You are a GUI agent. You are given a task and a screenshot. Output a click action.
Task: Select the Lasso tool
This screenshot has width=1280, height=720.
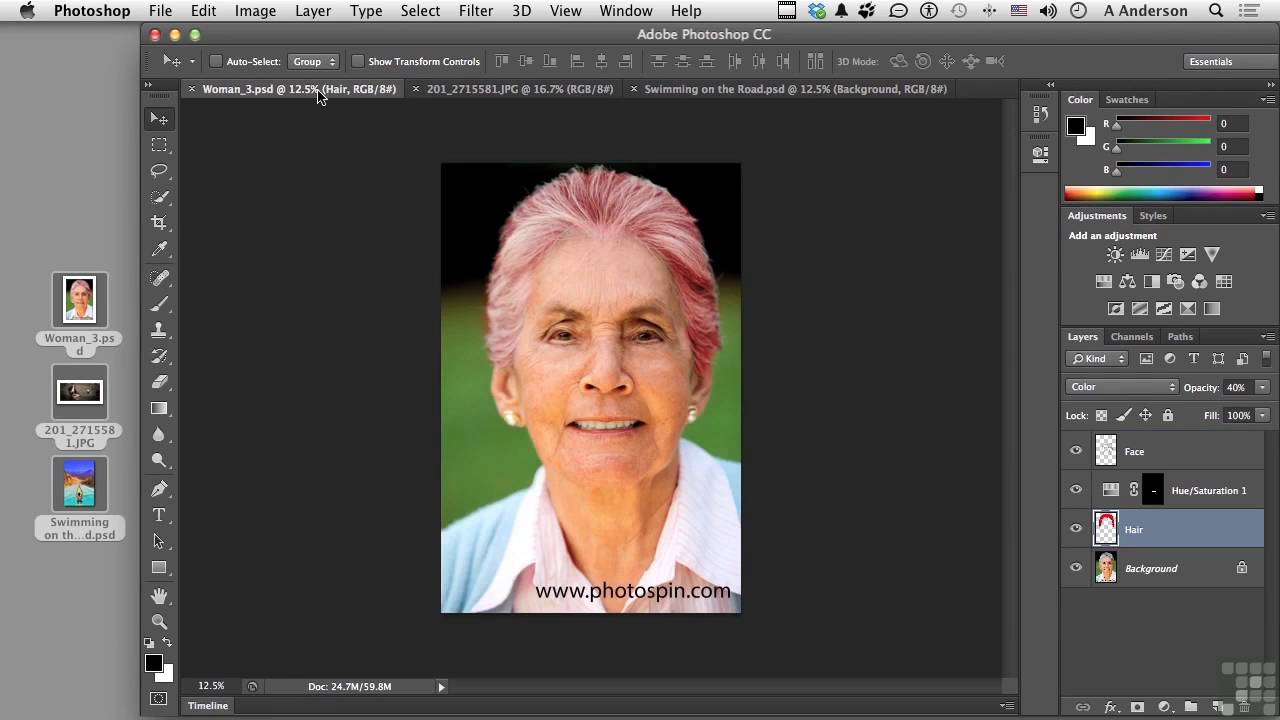click(x=159, y=171)
